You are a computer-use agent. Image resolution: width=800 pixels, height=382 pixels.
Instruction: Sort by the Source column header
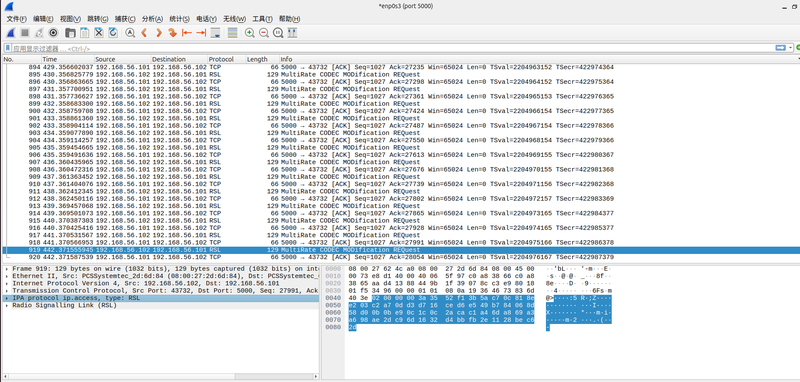coord(122,59)
